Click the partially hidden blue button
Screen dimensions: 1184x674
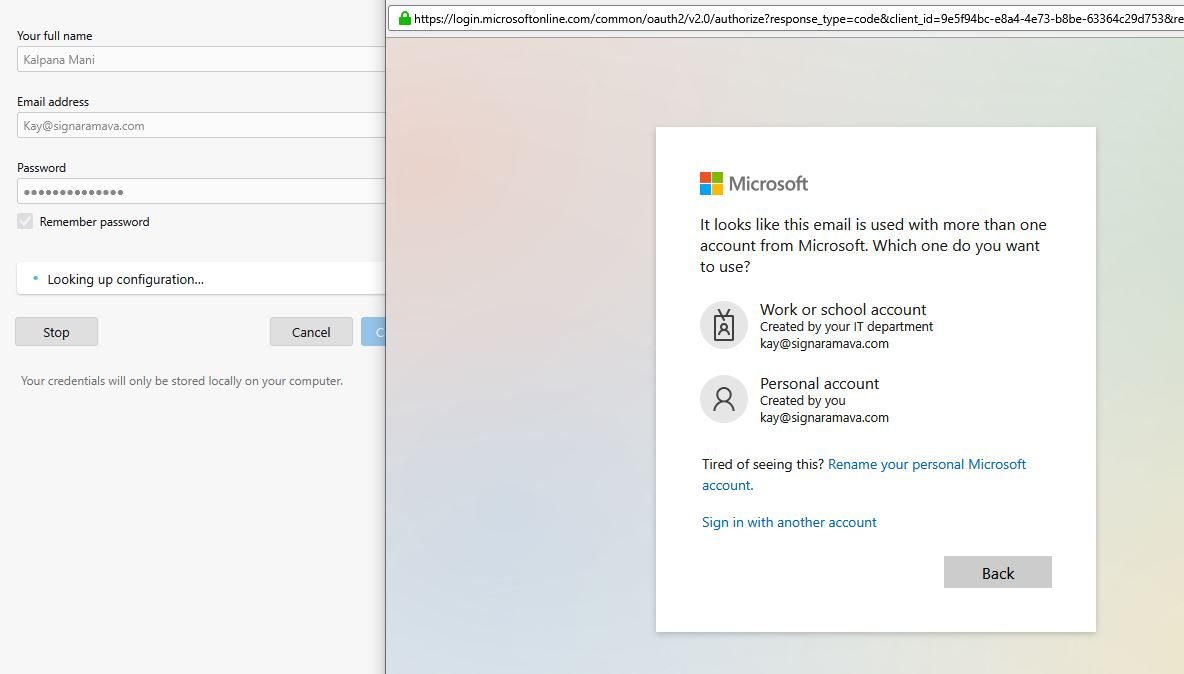click(373, 332)
